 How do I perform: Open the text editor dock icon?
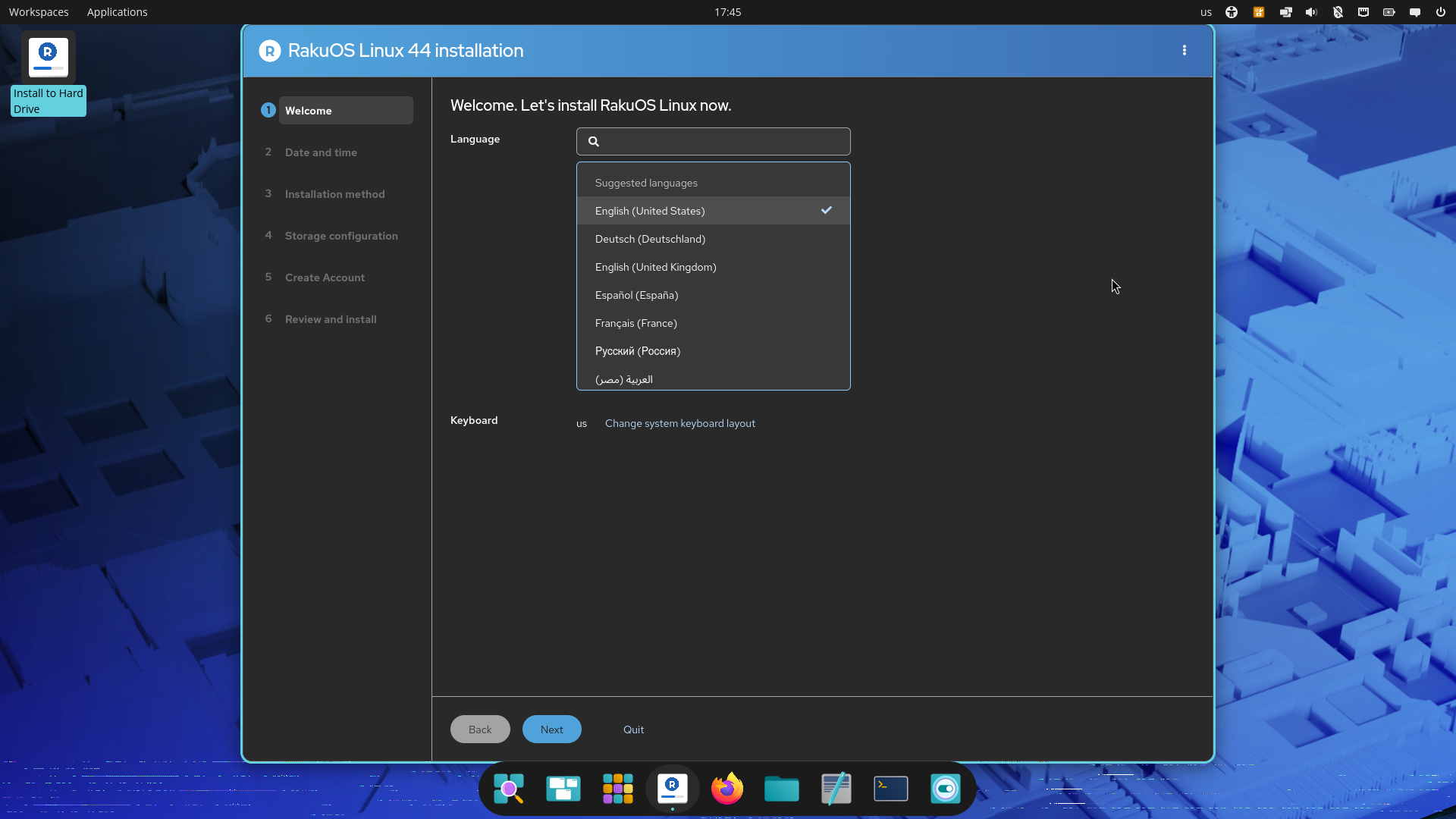tap(836, 789)
